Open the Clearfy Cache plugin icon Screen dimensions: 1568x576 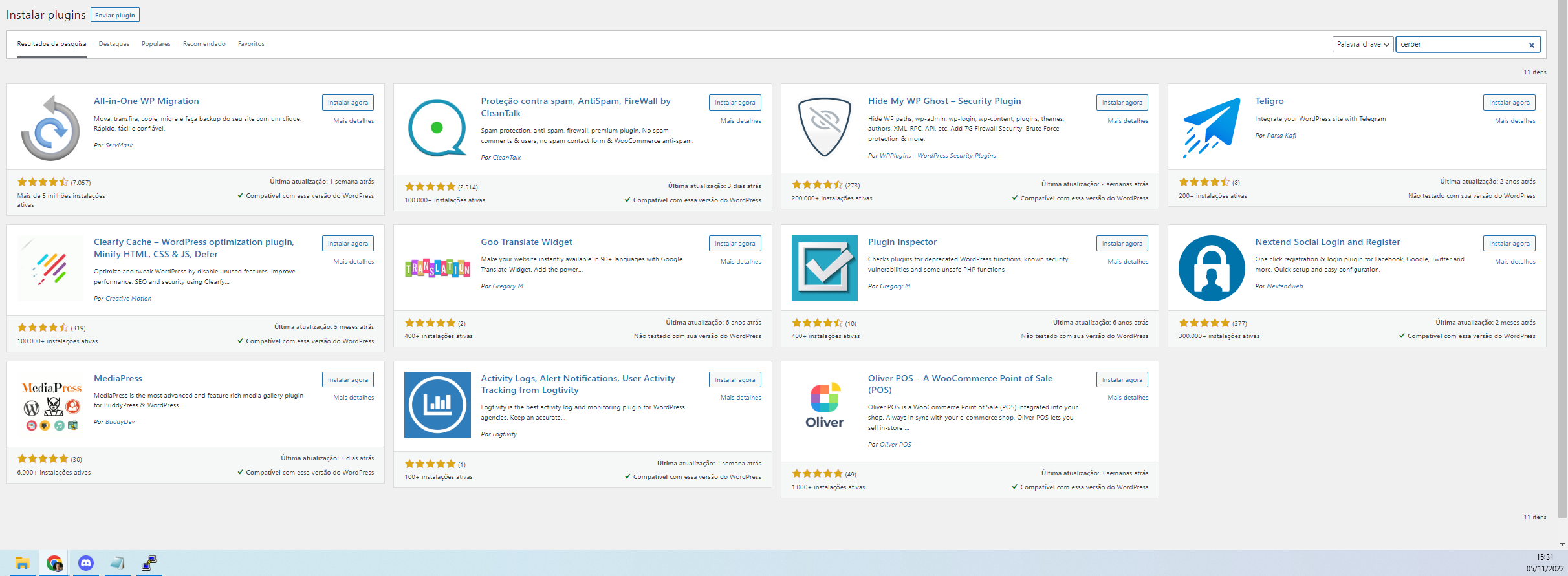(x=50, y=268)
